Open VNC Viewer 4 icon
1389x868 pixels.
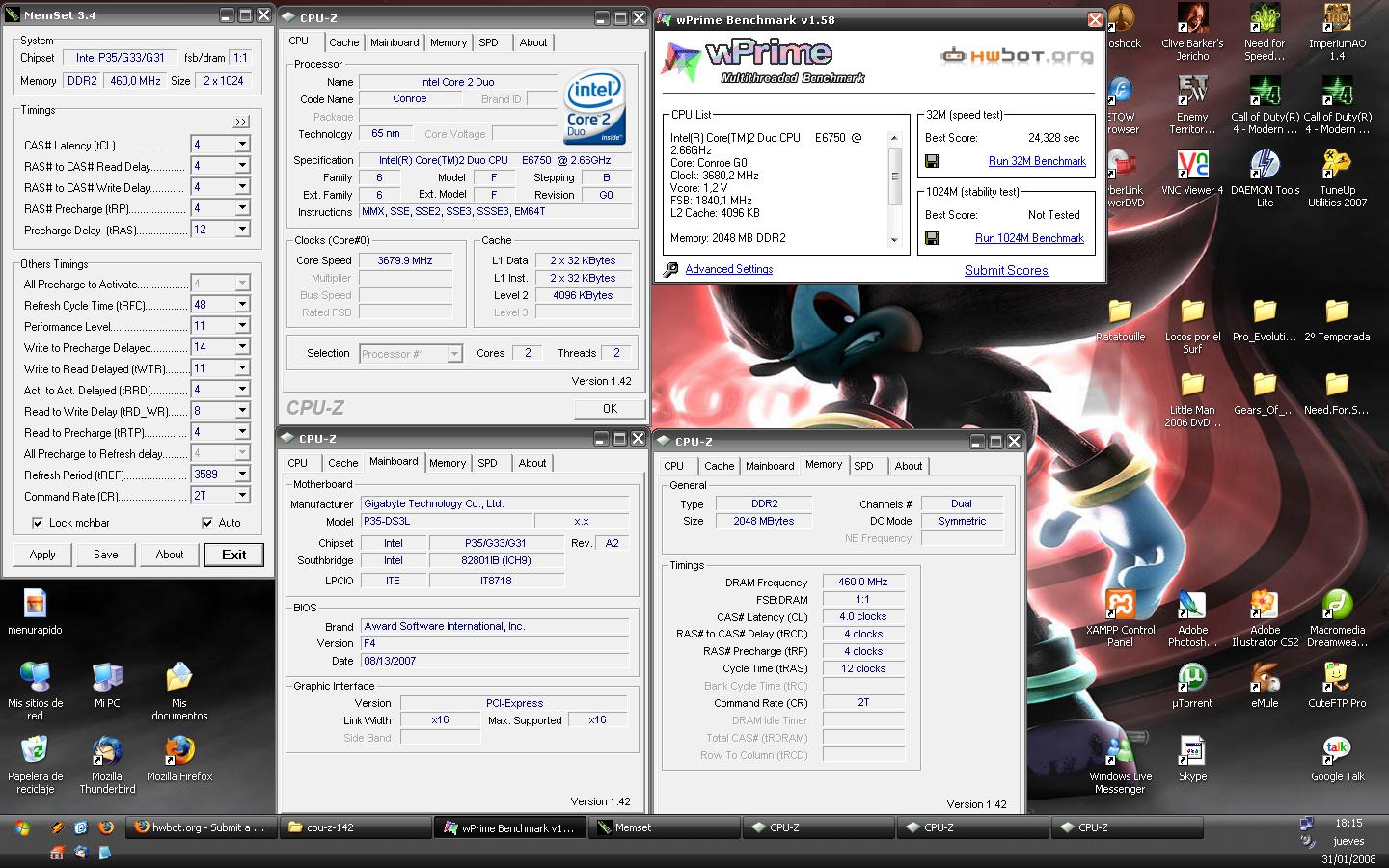tap(1192, 172)
